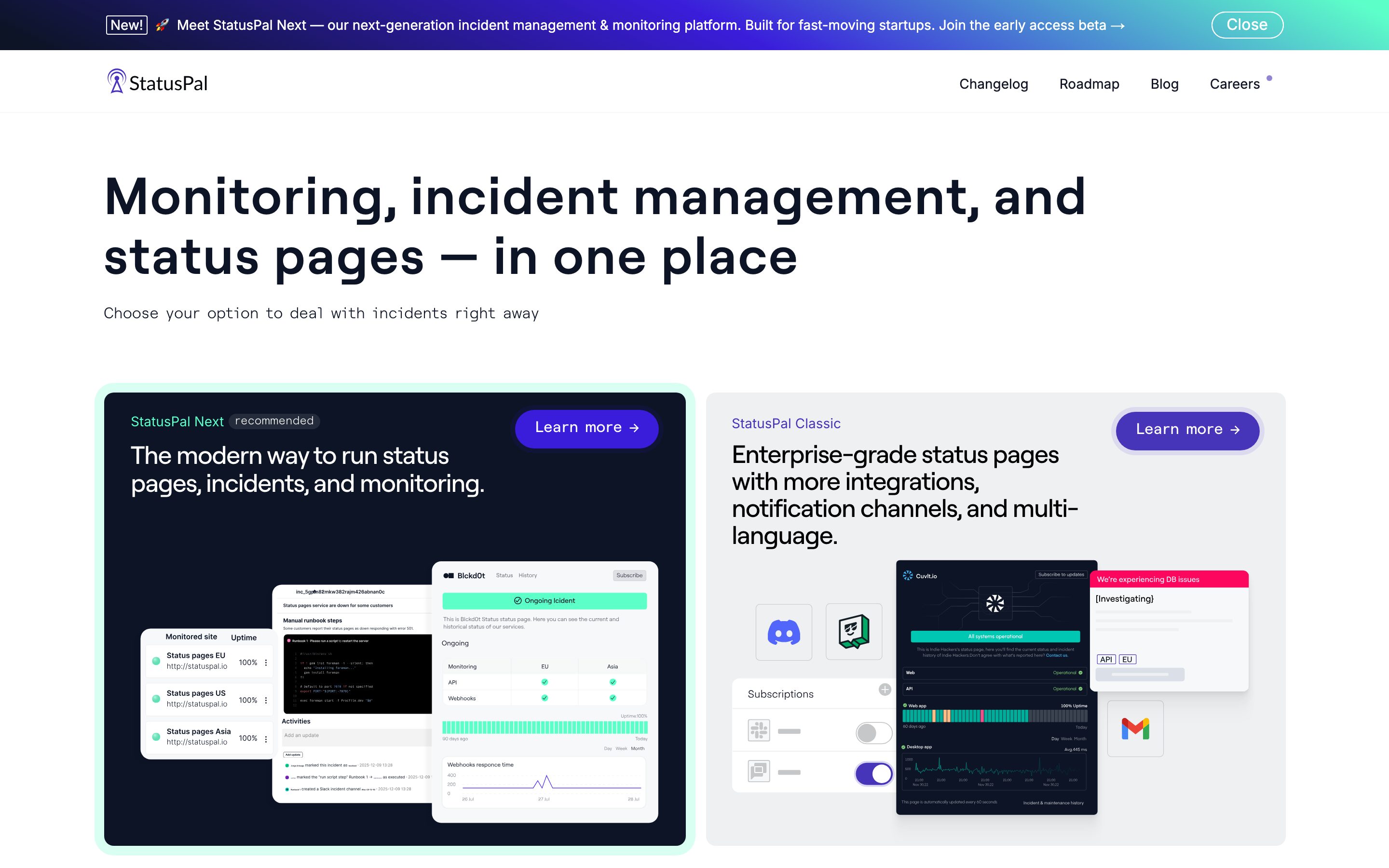Click the Discord icon tile
Viewport: 1389px width, 868px height.
[x=783, y=632]
